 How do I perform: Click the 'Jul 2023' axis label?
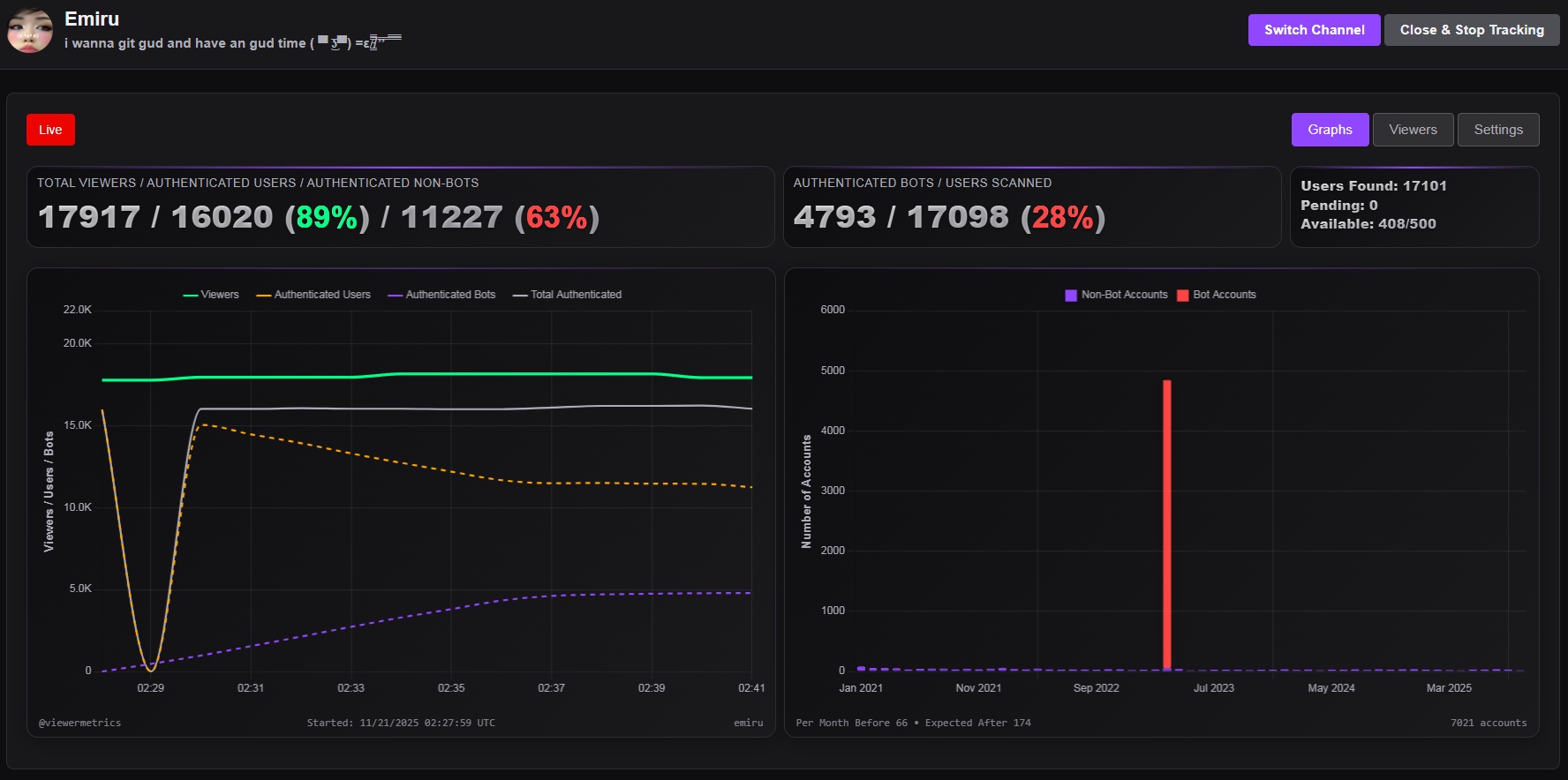tap(1214, 688)
